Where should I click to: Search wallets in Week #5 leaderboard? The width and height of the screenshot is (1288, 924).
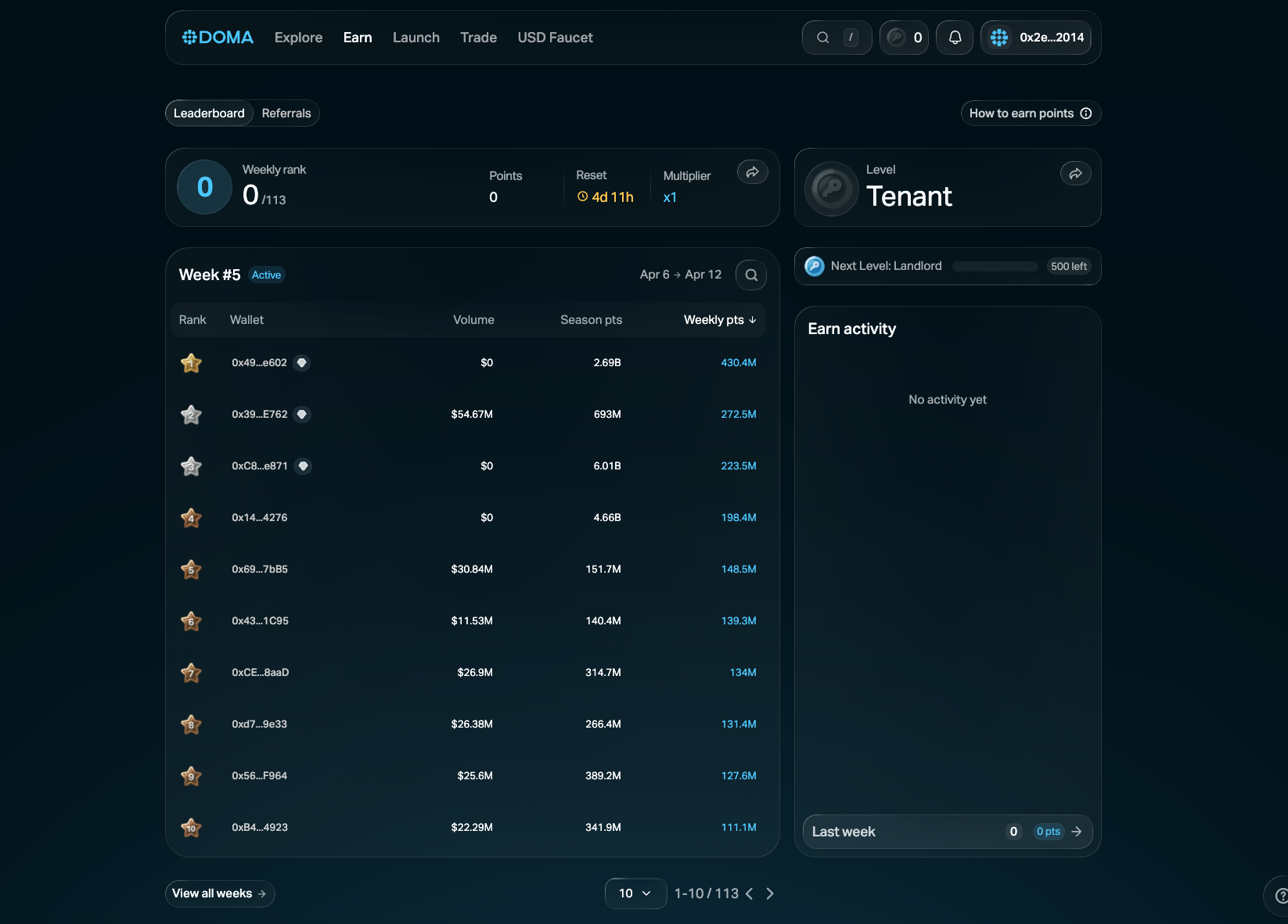click(751, 275)
